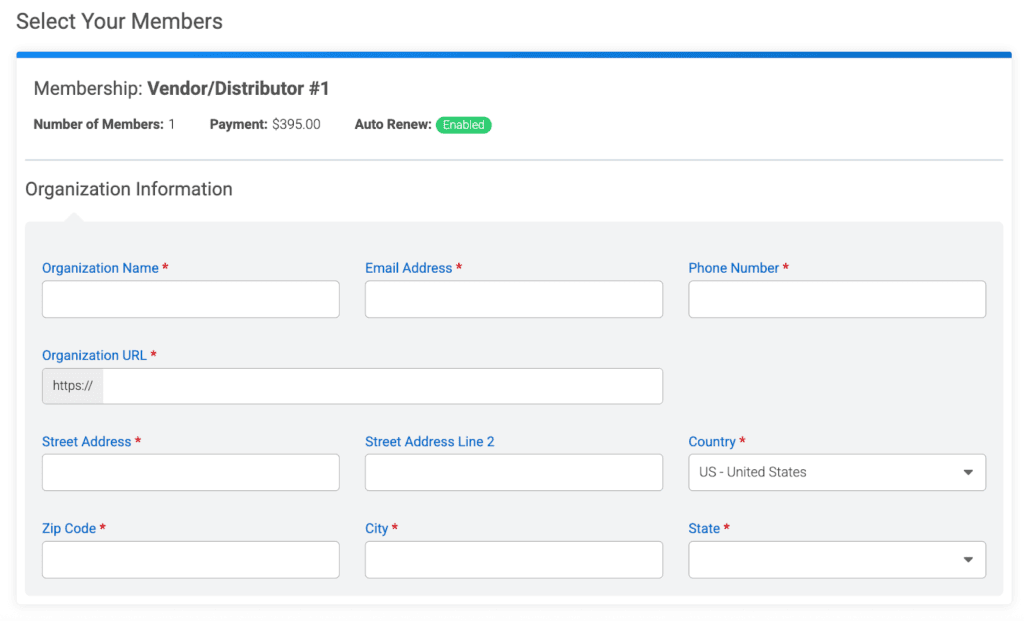This screenshot has width=1024, height=621.
Task: Click the Email Address label text
Action: click(408, 268)
